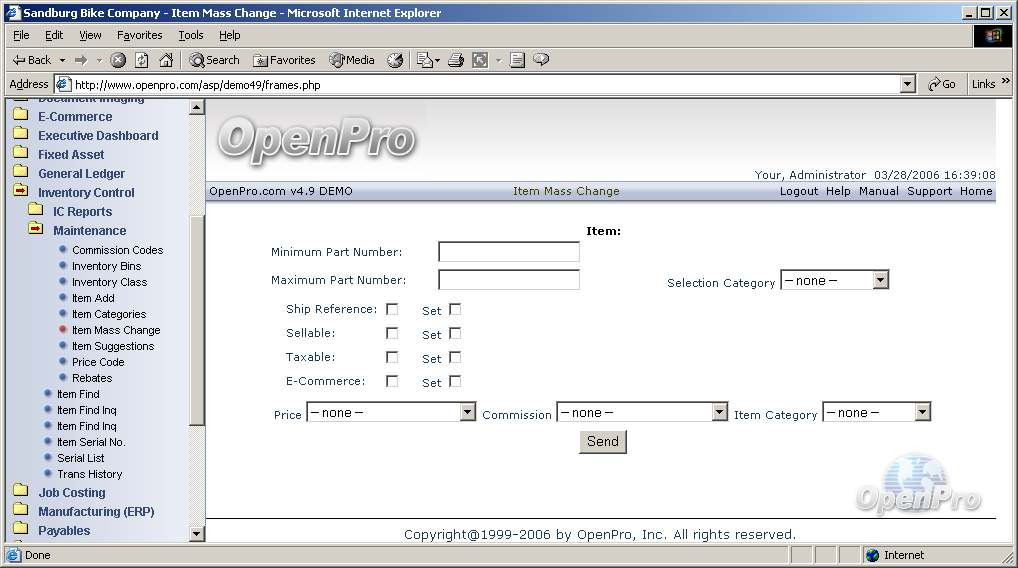This screenshot has width=1018, height=568.
Task: Go to the browser Home icon
Action: 166,60
